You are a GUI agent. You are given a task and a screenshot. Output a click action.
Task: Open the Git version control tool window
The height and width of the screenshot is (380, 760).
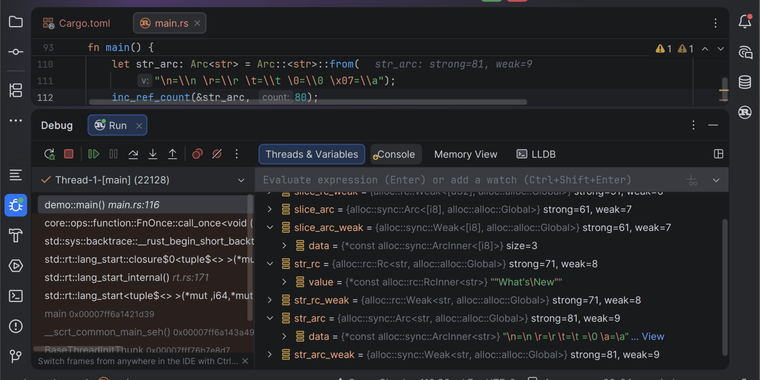click(16, 356)
